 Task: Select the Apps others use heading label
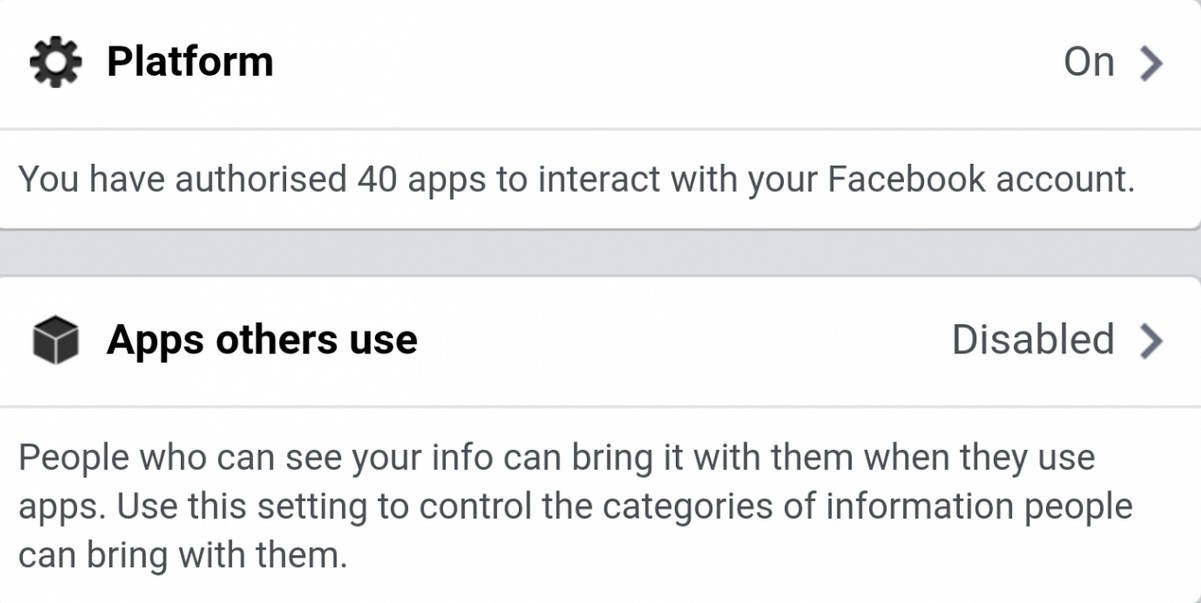[x=262, y=340]
